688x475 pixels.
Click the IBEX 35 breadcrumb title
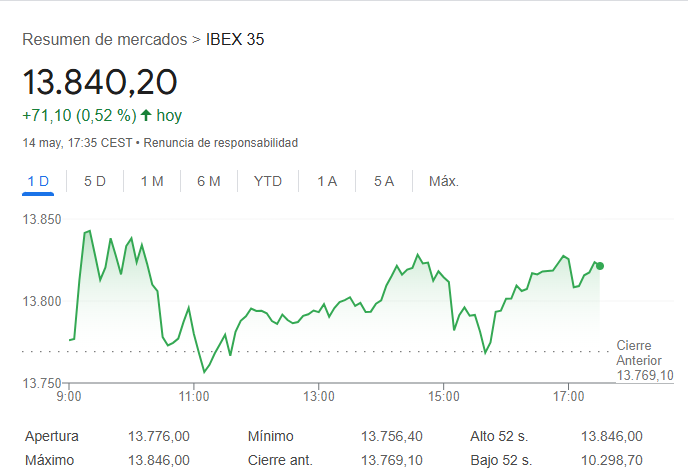(235, 40)
